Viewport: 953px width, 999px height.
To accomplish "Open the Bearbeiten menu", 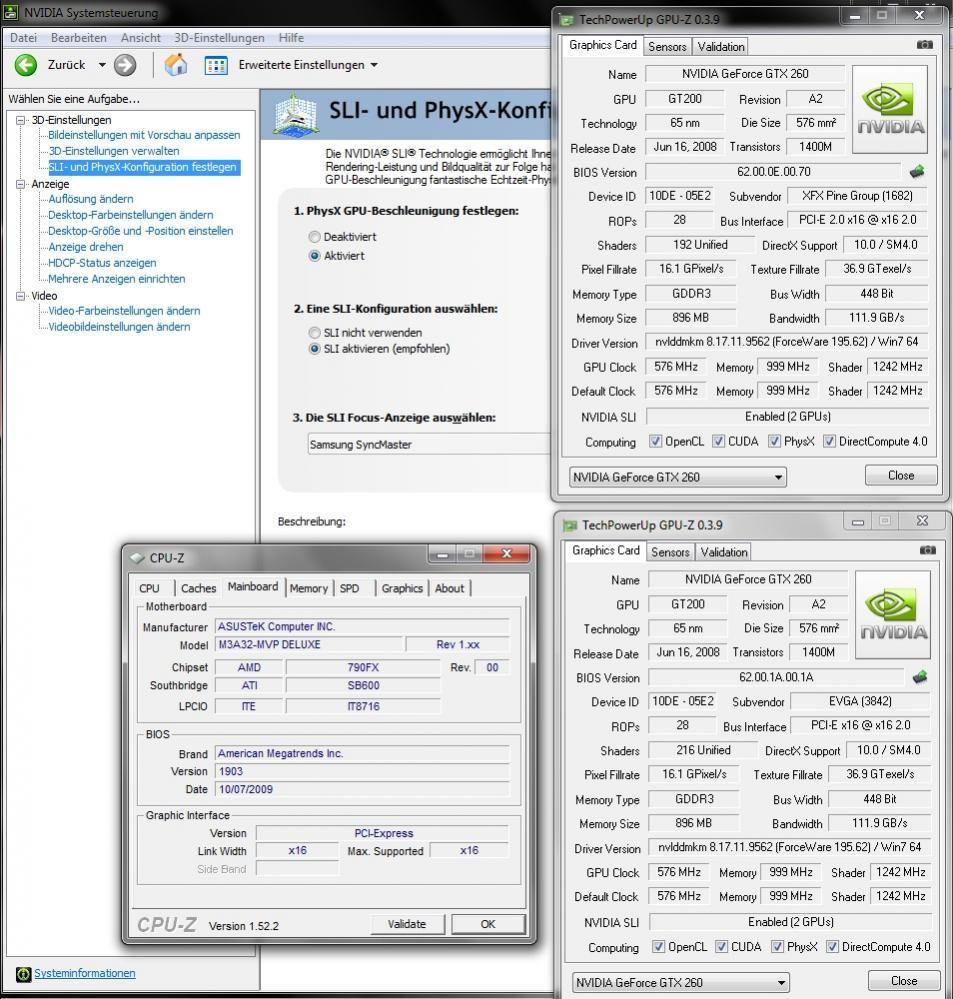I will pyautogui.click(x=78, y=38).
